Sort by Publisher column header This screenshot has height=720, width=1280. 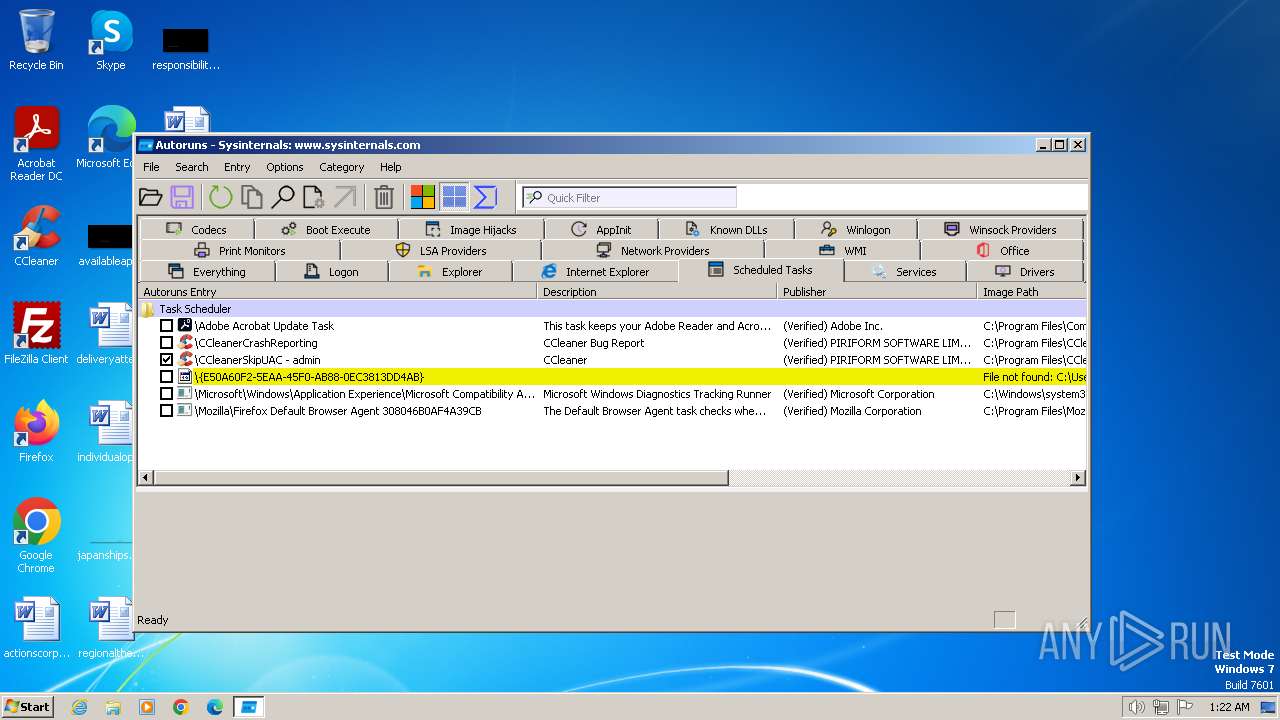pyautogui.click(x=877, y=292)
